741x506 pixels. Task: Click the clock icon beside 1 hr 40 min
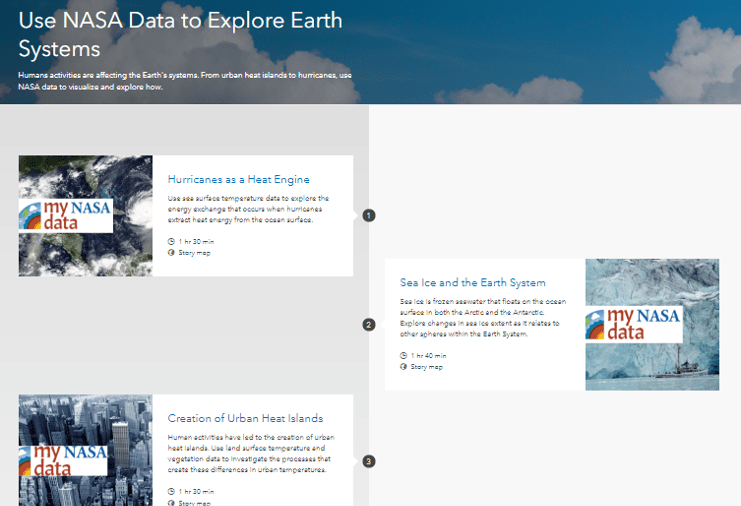[404, 355]
